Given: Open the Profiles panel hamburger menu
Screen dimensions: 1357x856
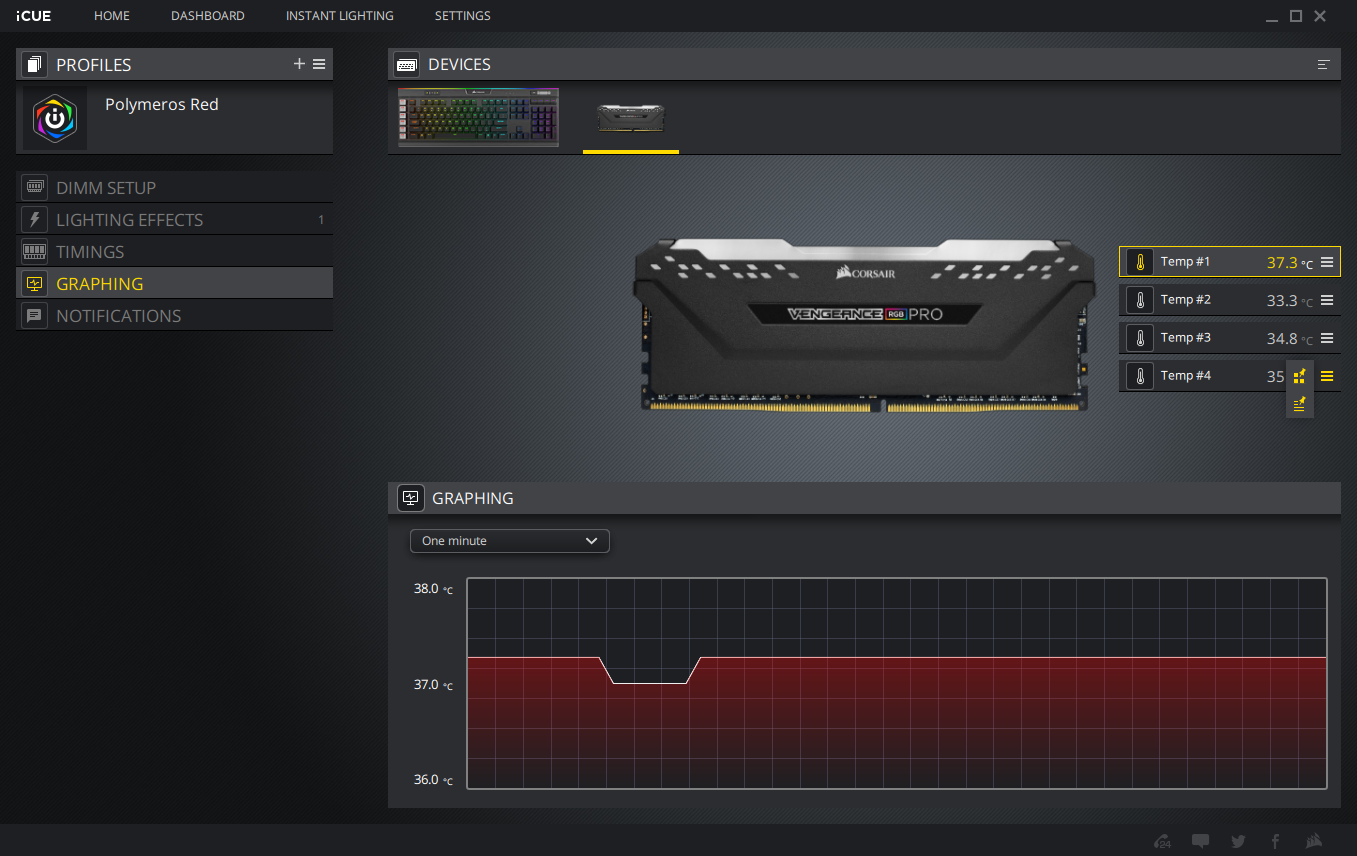Looking at the screenshot, I should 319,64.
